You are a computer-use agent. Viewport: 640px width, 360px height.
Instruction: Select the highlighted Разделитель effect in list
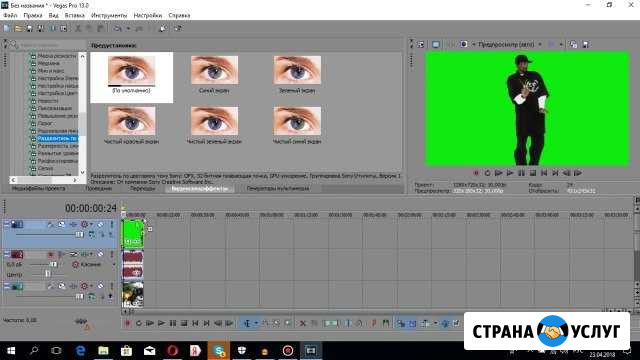pyautogui.click(x=57, y=138)
